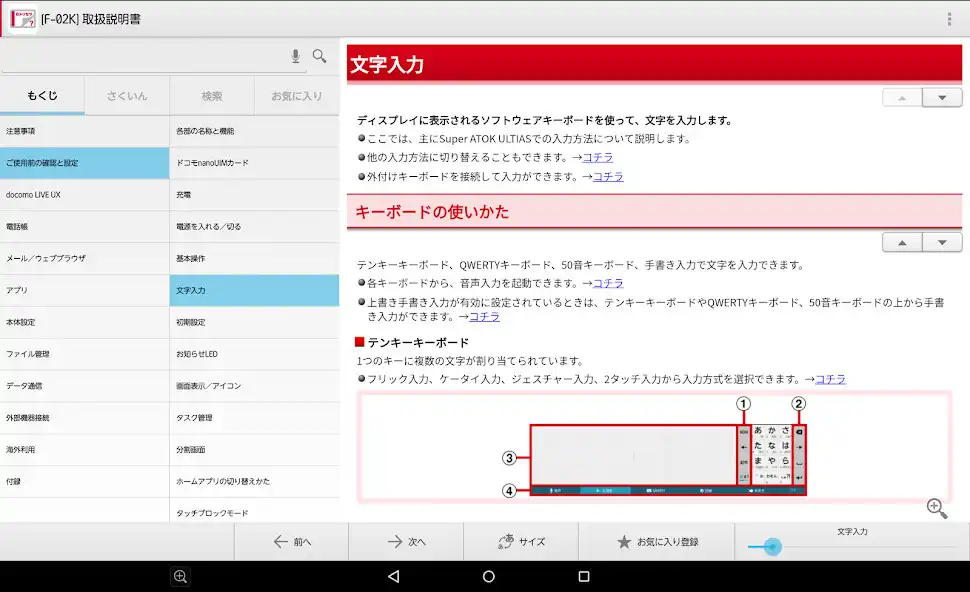Open the overflow menu in the top-right corner
This screenshot has height=592, width=970.
(948, 18)
